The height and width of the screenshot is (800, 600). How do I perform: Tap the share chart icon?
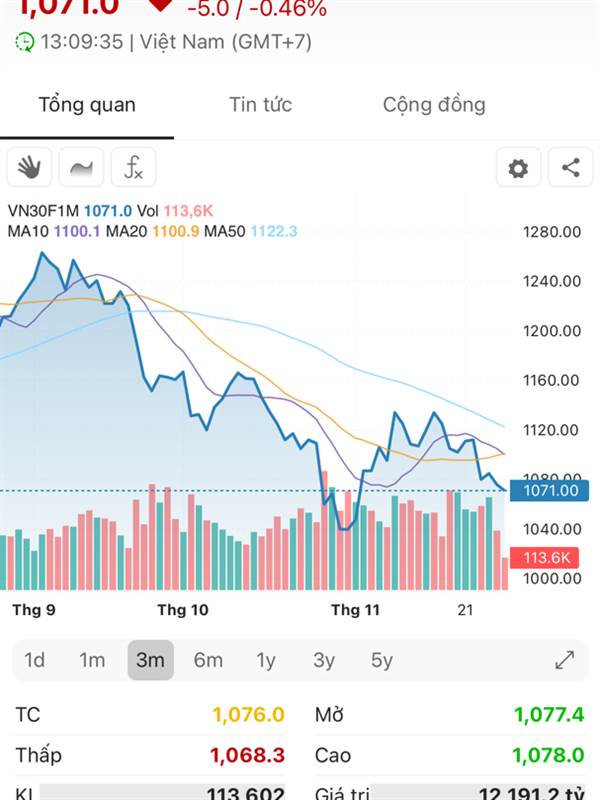click(x=570, y=168)
